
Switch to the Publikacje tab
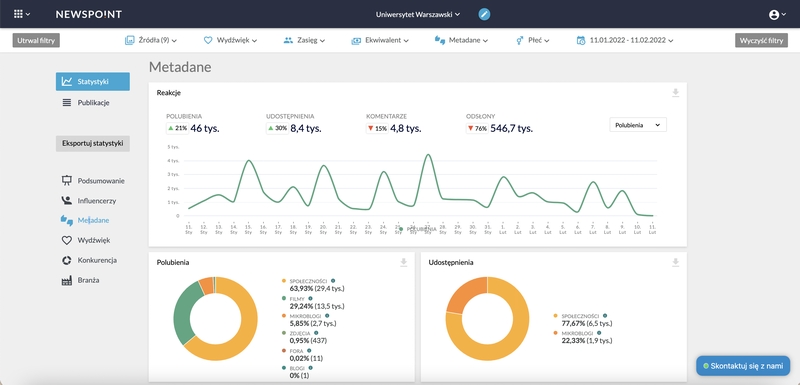[92, 102]
